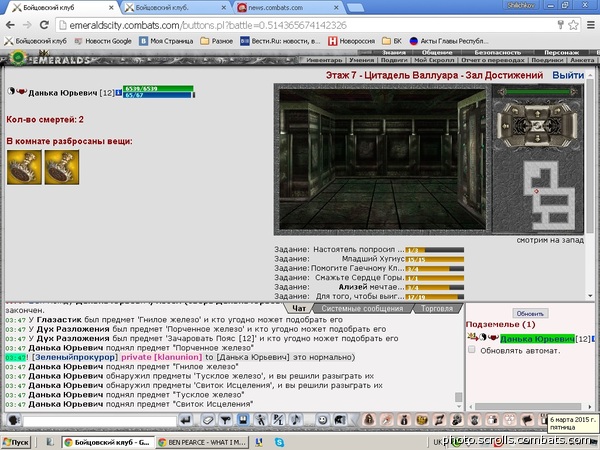Viewport: 600px width, 450px height.
Task: Move backward with the compass down arrow
Action: pos(537,139)
